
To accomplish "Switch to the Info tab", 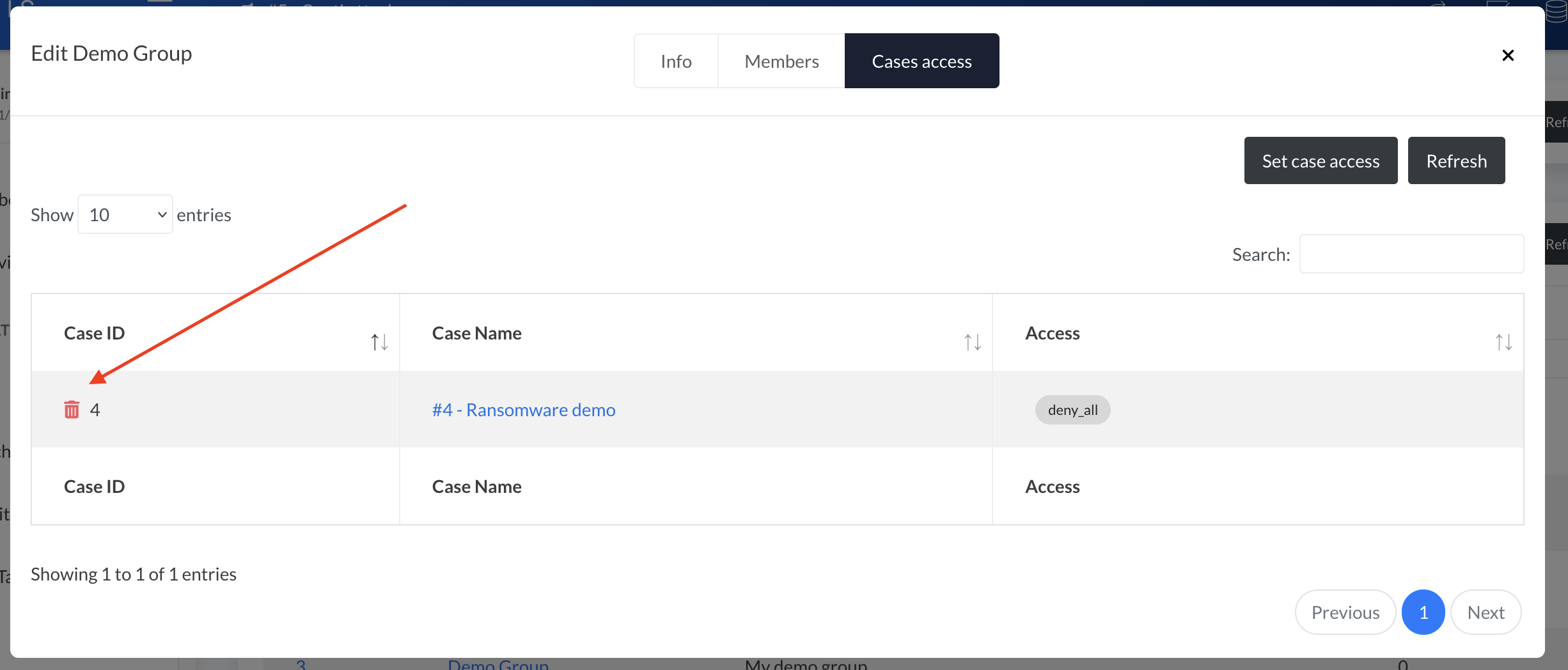I will click(676, 61).
